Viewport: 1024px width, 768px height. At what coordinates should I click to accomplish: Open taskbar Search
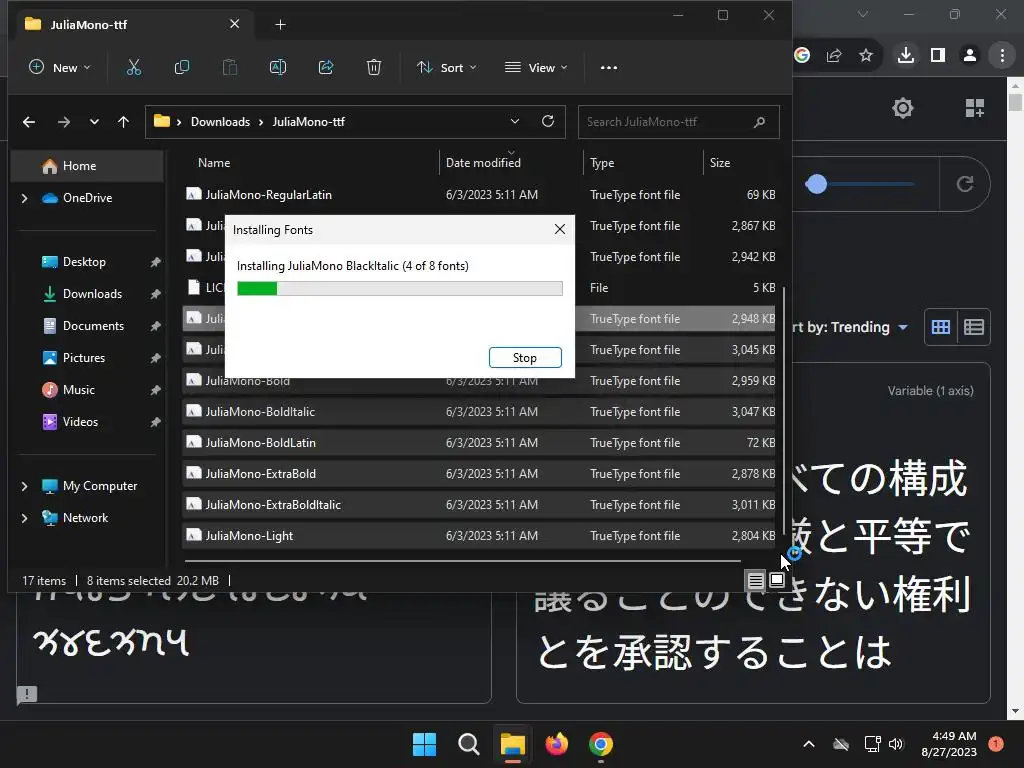click(468, 744)
